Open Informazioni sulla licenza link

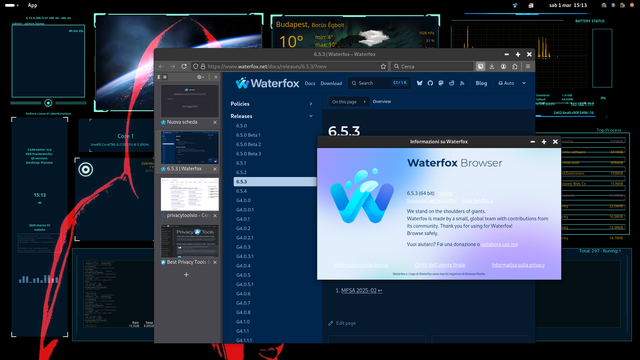[361, 265]
